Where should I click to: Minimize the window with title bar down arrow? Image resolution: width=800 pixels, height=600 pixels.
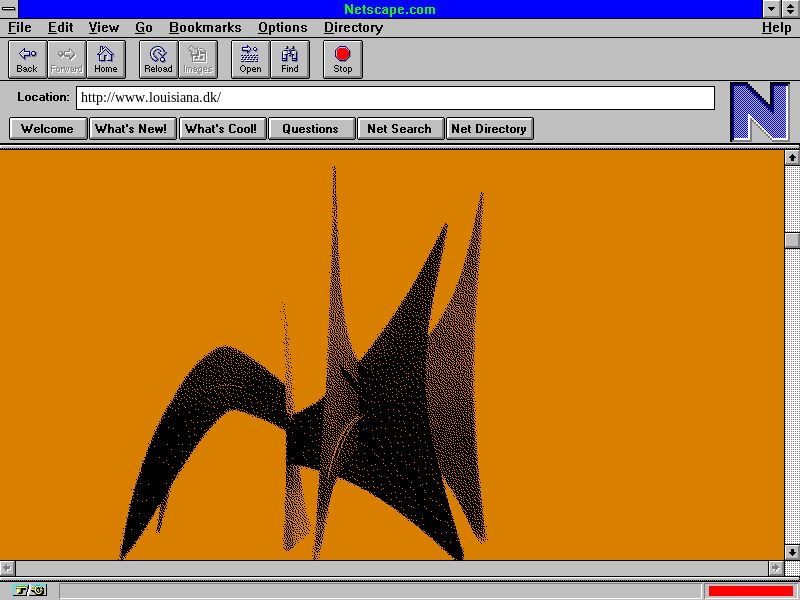click(771, 9)
